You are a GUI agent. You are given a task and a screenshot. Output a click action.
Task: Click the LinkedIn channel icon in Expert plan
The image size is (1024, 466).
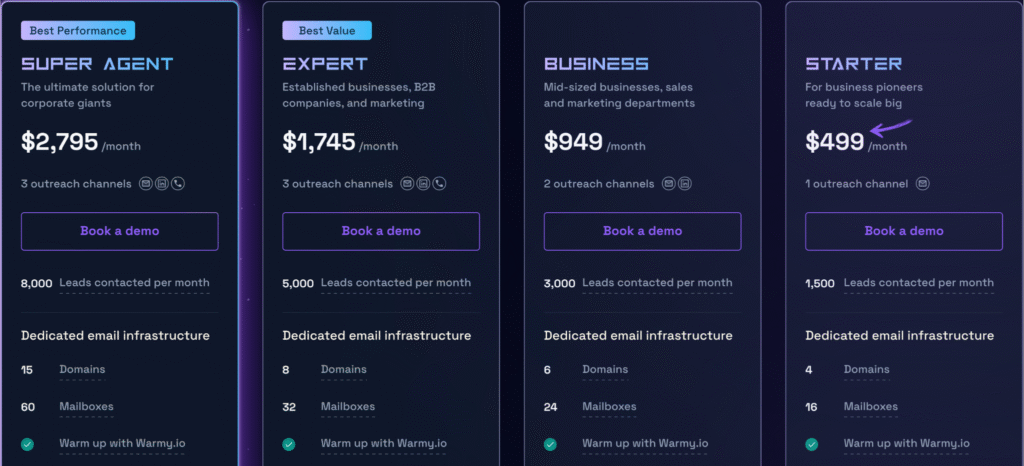pyautogui.click(x=423, y=184)
